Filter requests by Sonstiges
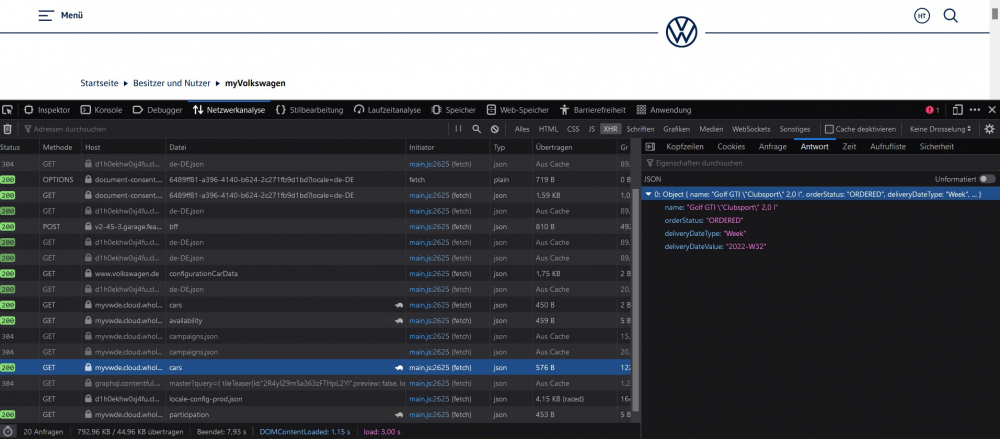1000x439 pixels. coord(795,129)
